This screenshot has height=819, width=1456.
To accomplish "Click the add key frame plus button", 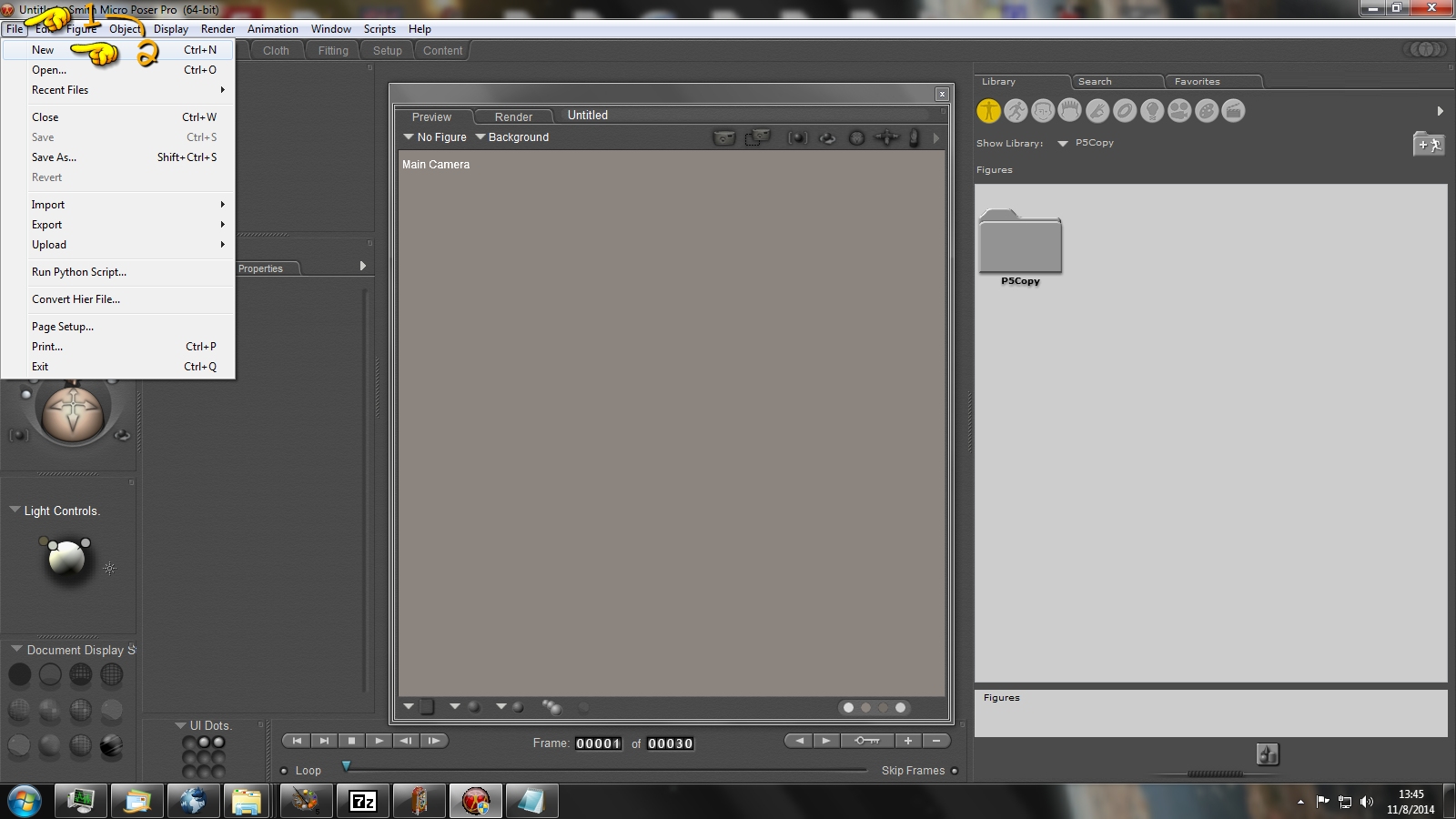I will point(907,741).
